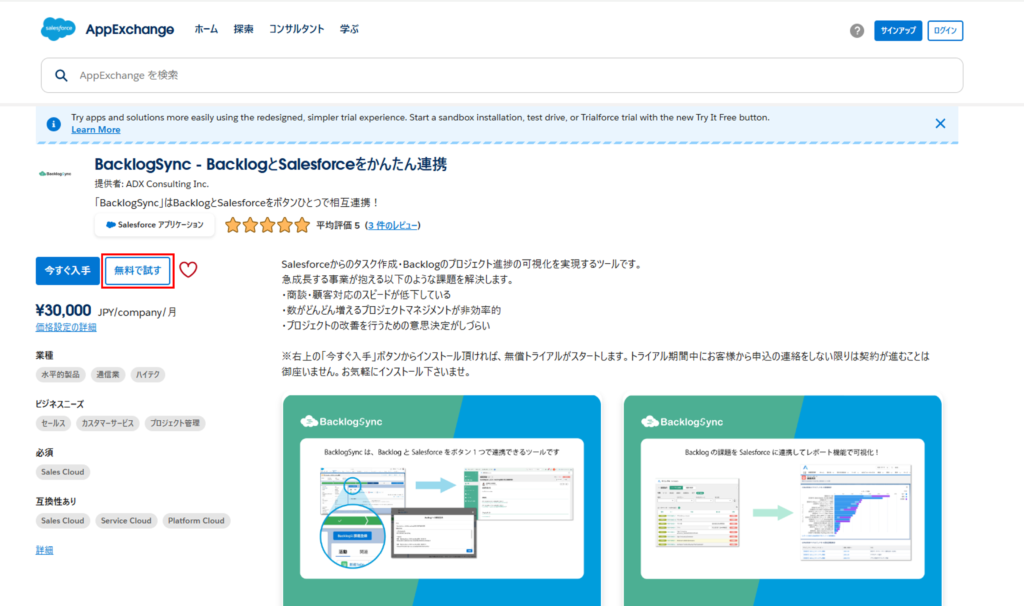Select the 通信業 industry tag
Image resolution: width=1024 pixels, height=606 pixels.
pos(108,375)
